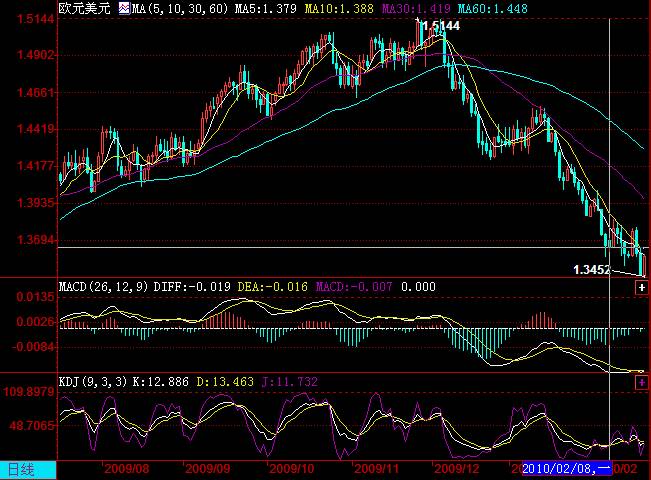Click the 1.4419 price axis label
651x480 pixels.
click(35, 129)
